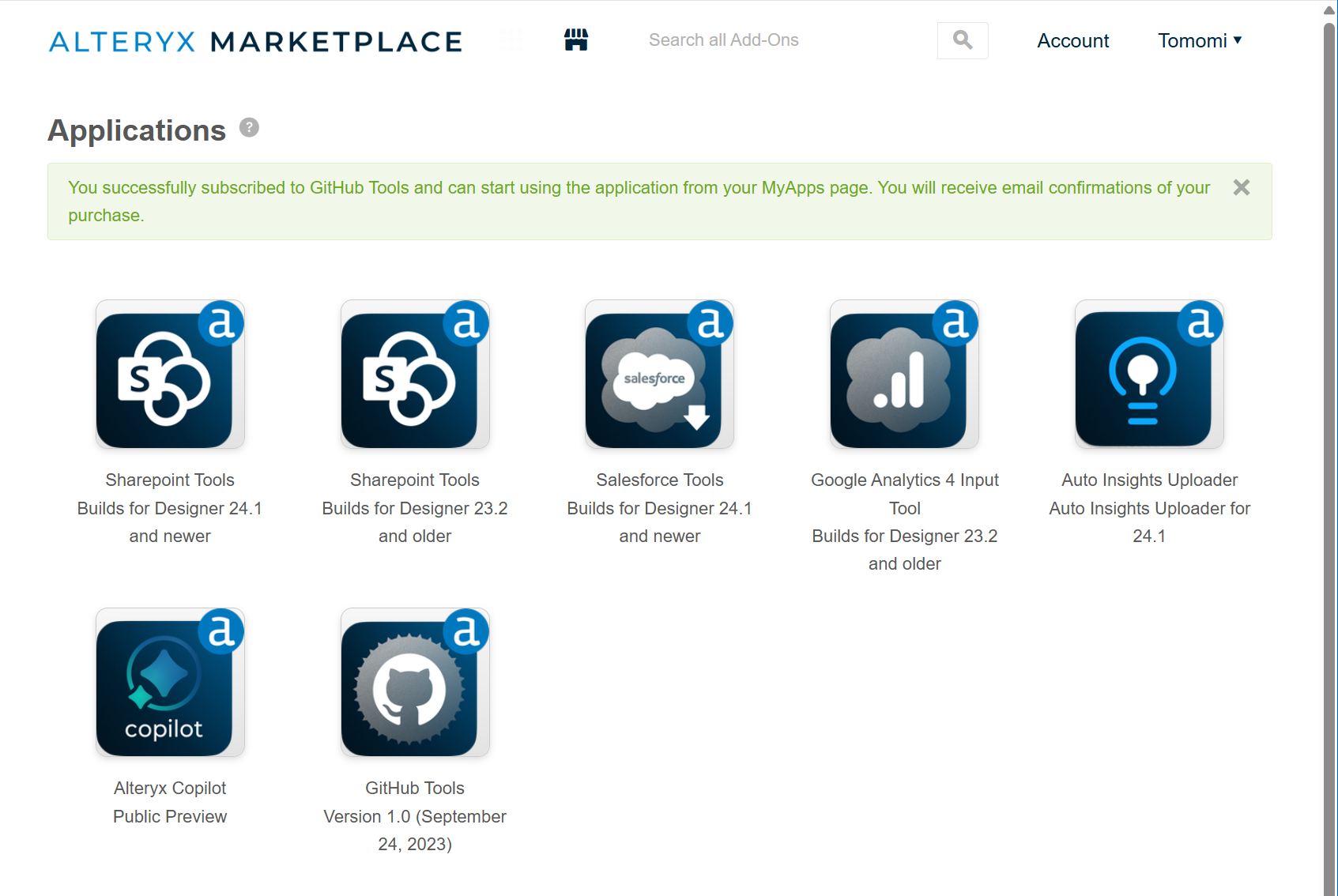Click the Applications help question mark
This screenshot has height=896, width=1338.
[x=249, y=127]
